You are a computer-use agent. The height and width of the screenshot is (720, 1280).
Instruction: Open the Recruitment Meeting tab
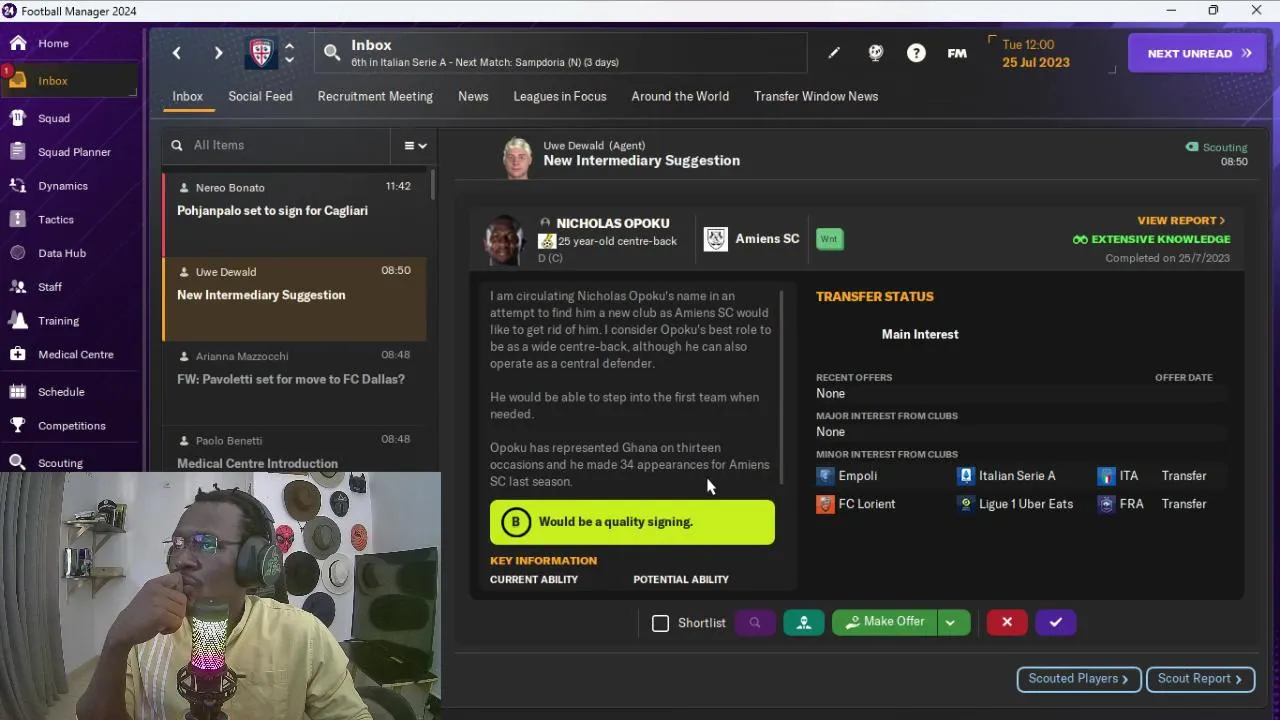[375, 97]
